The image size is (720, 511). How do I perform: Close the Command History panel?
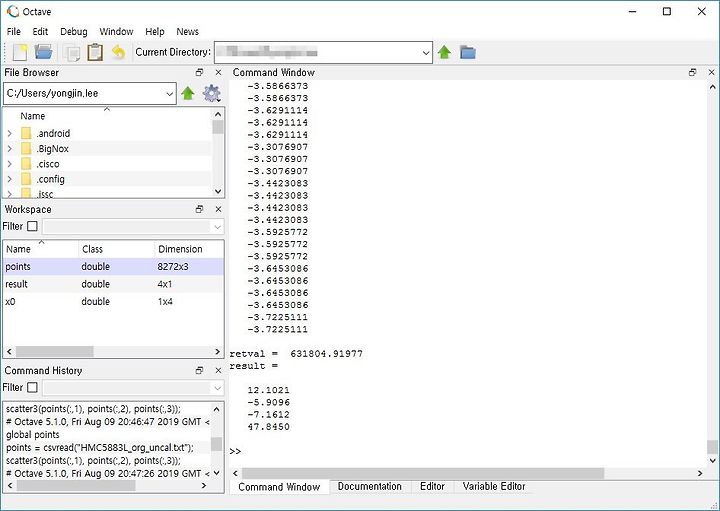[x=218, y=371]
